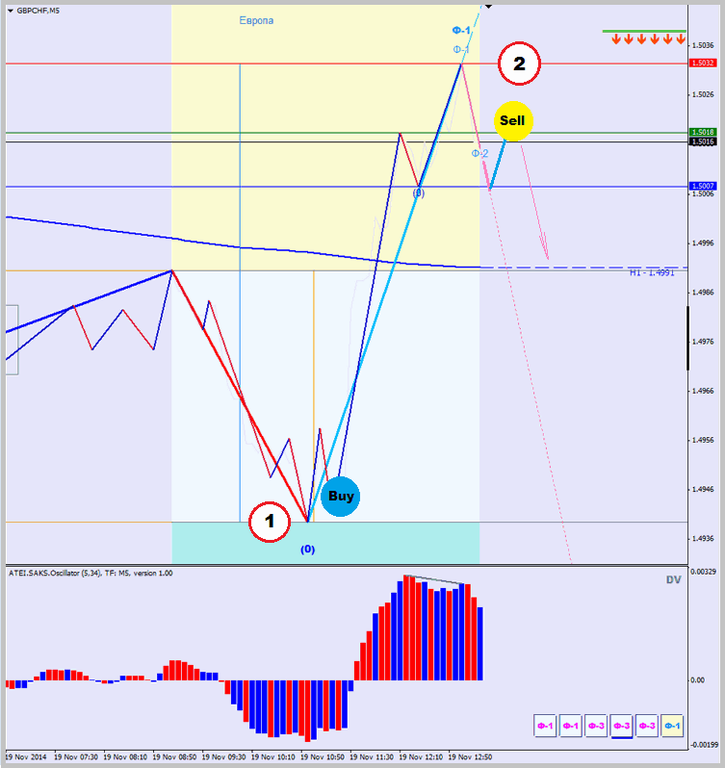Click the DV label in oscillator panel
The image size is (725, 768).
pyautogui.click(x=674, y=580)
